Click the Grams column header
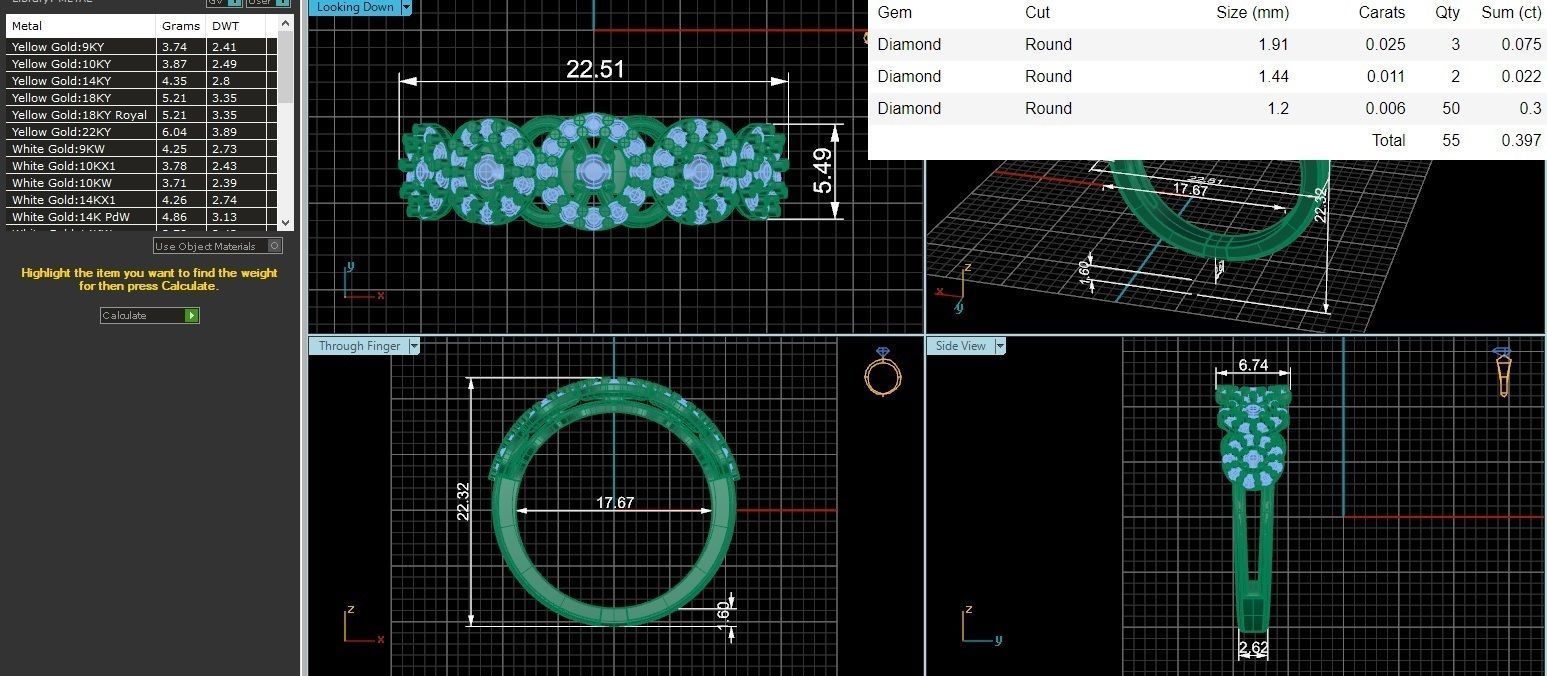This screenshot has height=676, width=1547. 181,26
